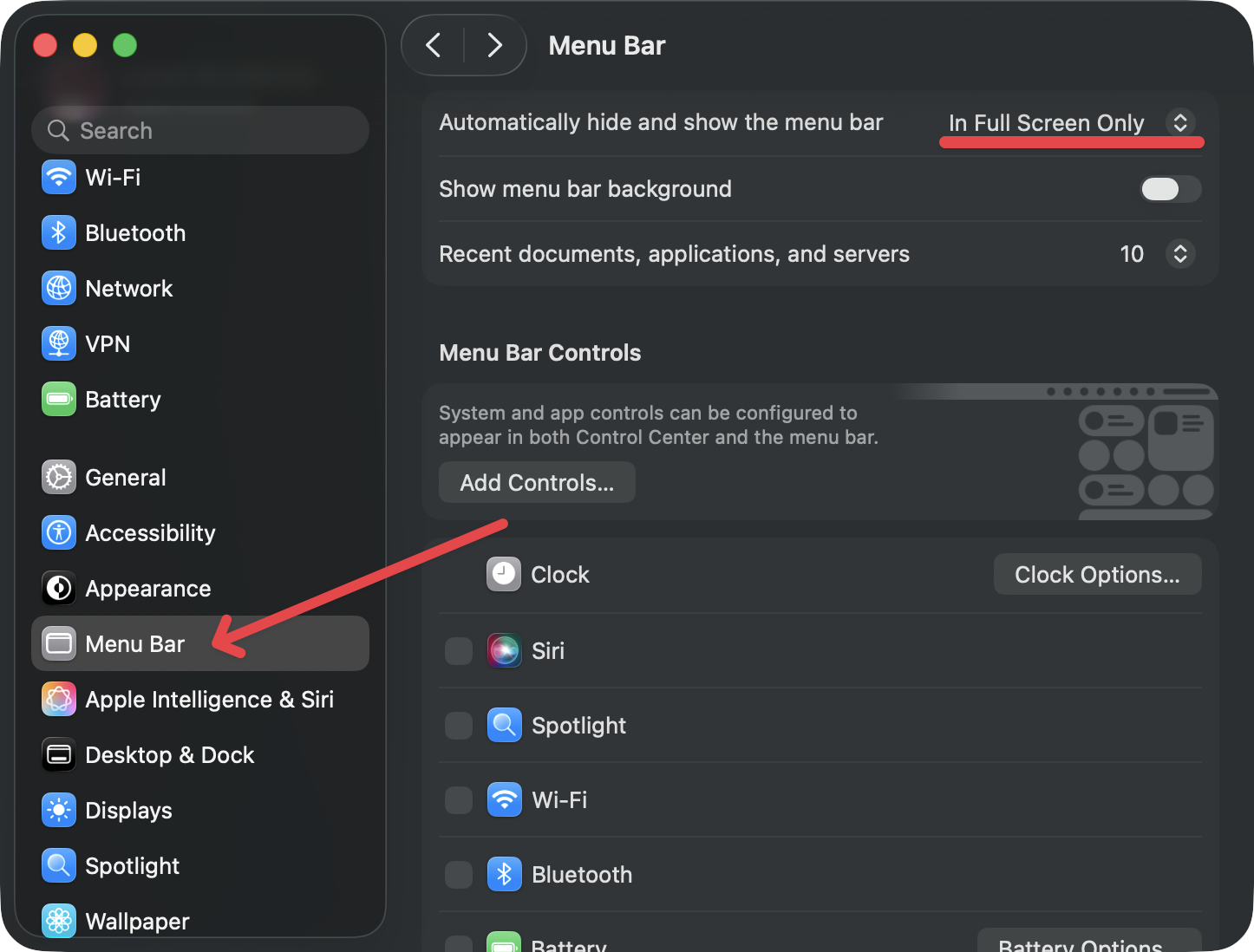
Task: Click the Wi-Fi icon in the sidebar
Action: 59,178
